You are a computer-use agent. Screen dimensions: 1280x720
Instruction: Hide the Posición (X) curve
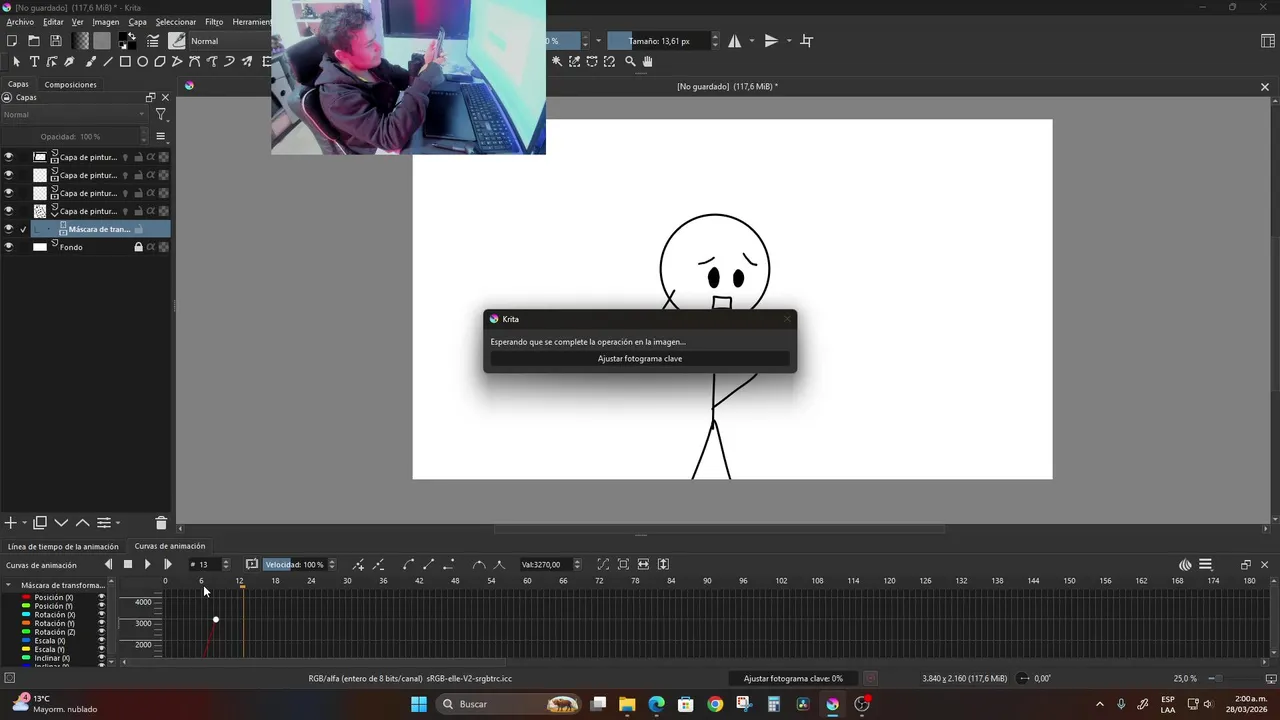point(101,597)
